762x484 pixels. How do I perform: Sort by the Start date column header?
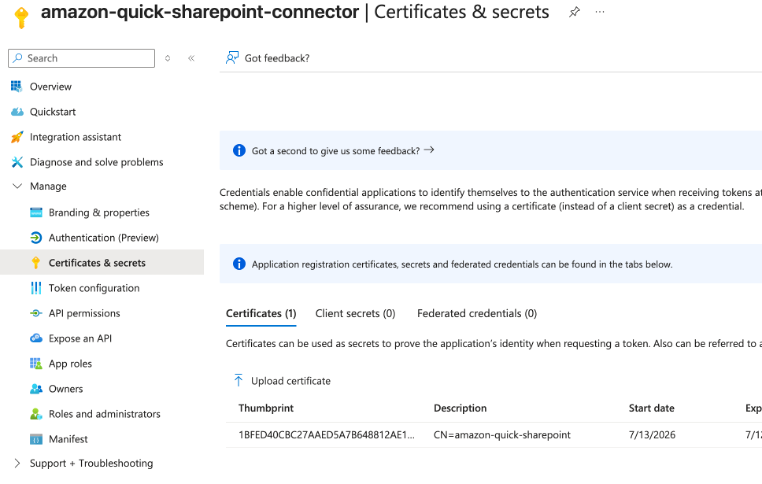tap(651, 408)
